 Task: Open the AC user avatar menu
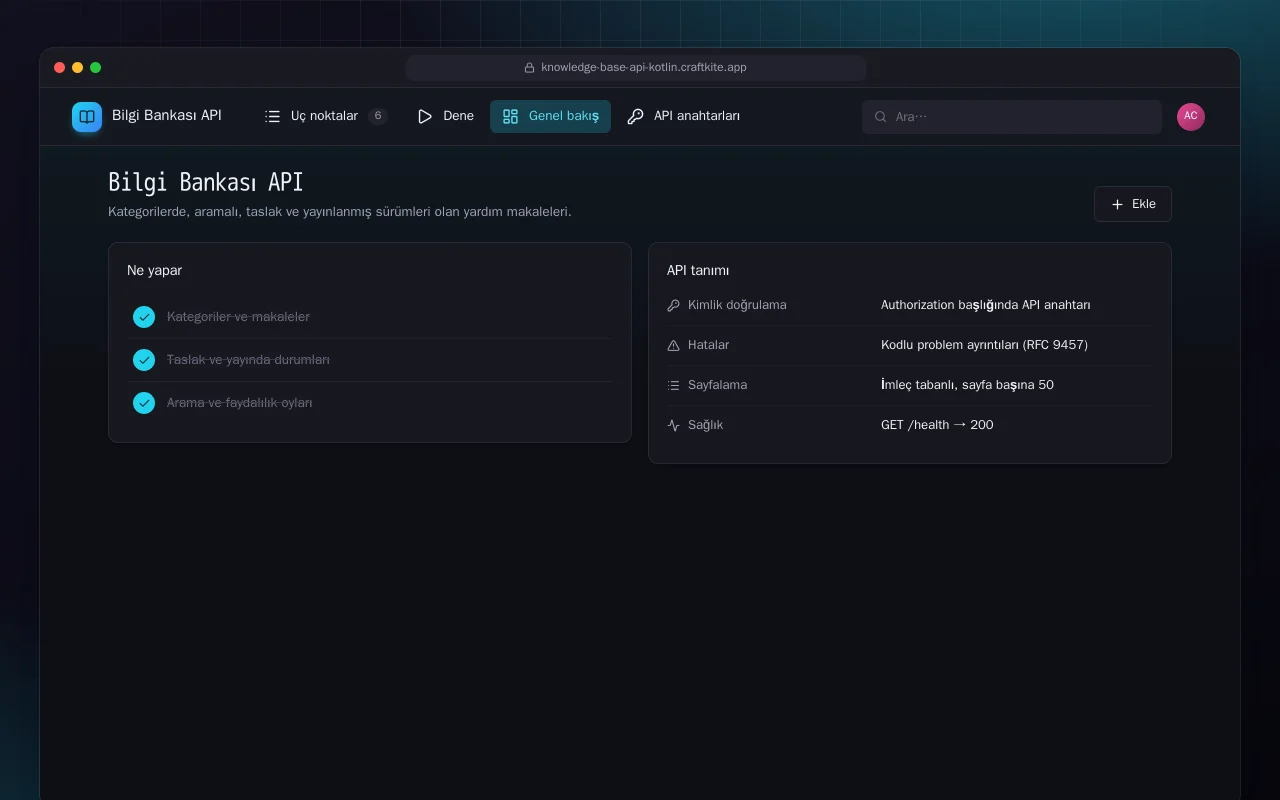click(x=1191, y=117)
